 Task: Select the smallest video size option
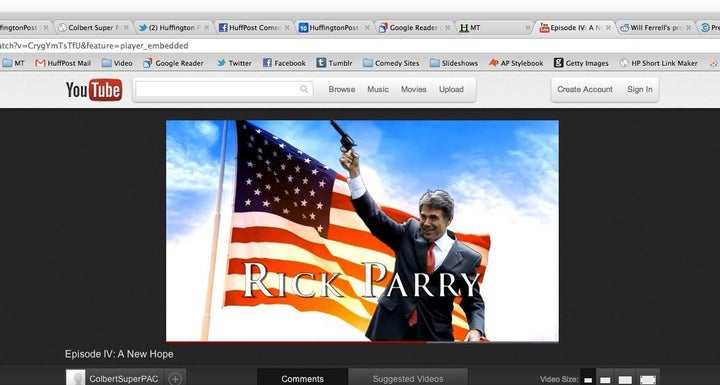588,379
